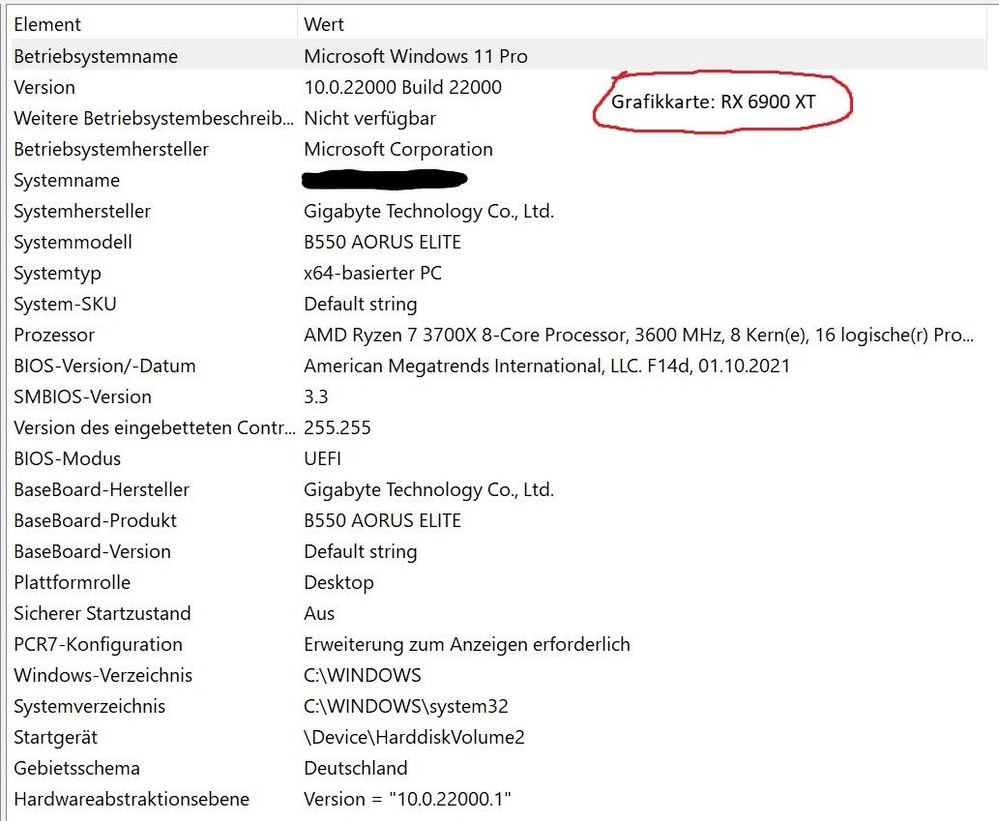Screen dimensions: 999x821
Task: Click value 'C:\WINDOWS\system32'
Action: tap(406, 706)
